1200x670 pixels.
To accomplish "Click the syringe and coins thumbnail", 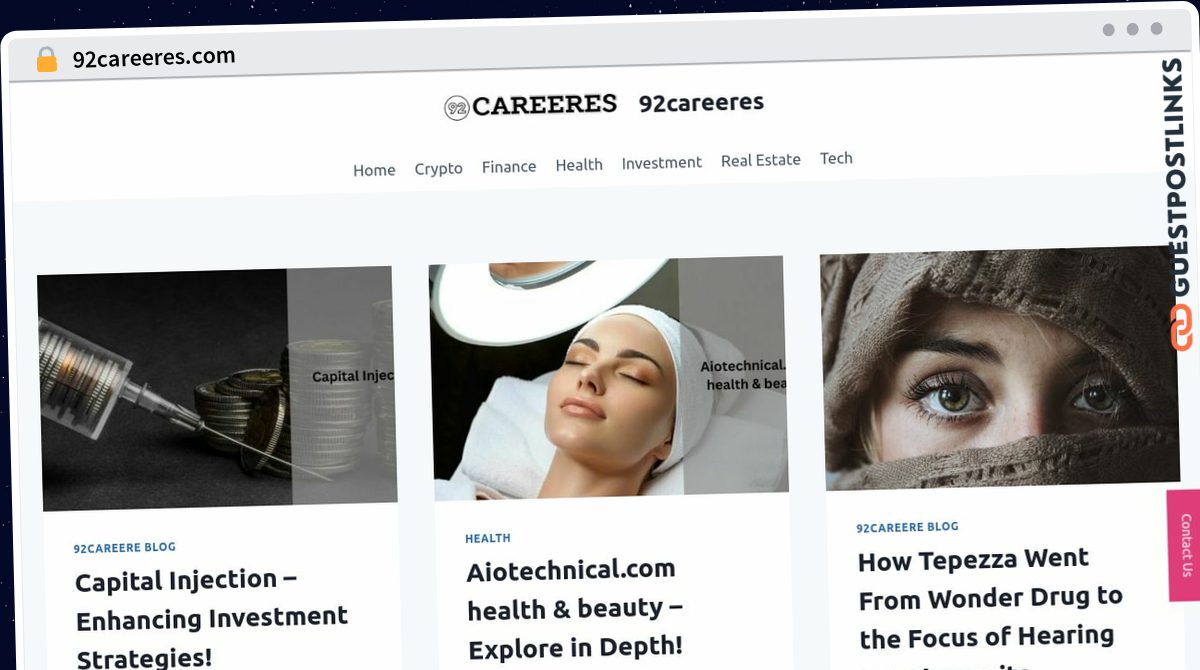I will pos(217,388).
